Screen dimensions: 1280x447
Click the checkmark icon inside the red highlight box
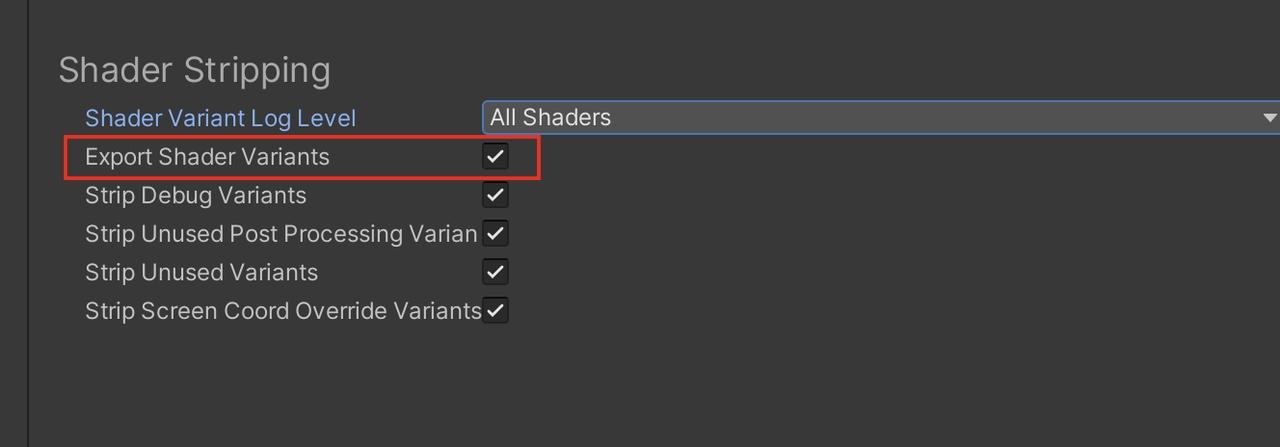click(495, 156)
